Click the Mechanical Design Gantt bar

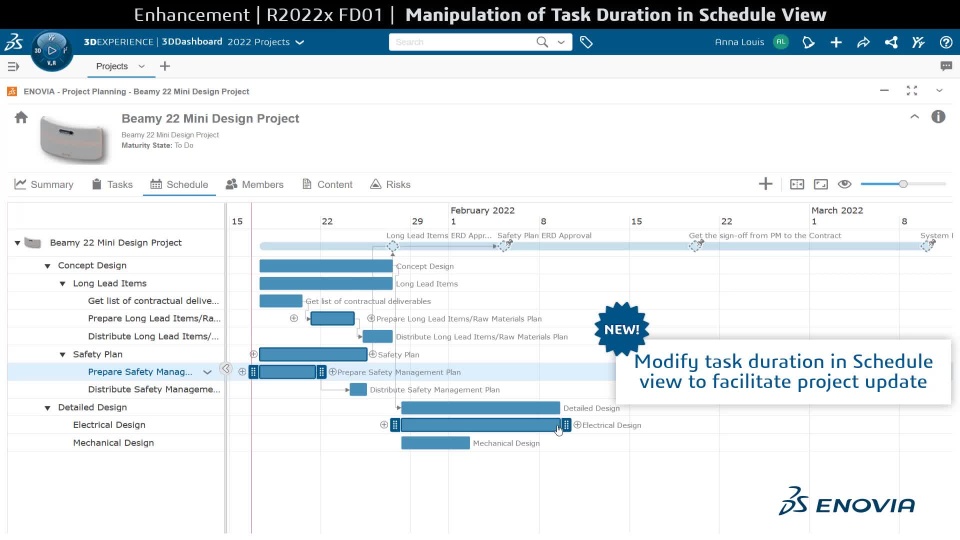[x=435, y=443]
